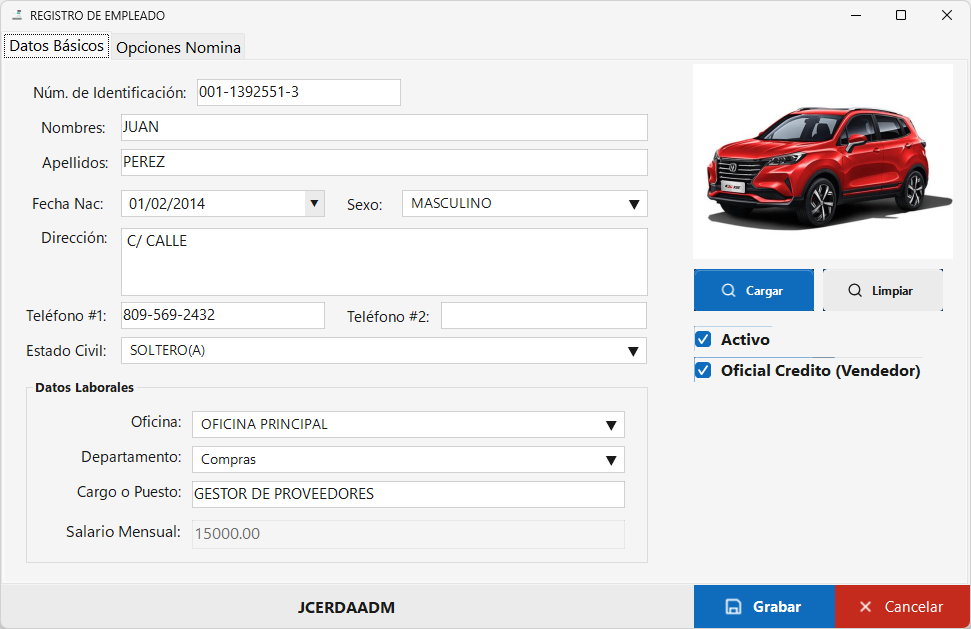Open the Opciones Nomina tab
This screenshot has width=971, height=629.
[178, 47]
